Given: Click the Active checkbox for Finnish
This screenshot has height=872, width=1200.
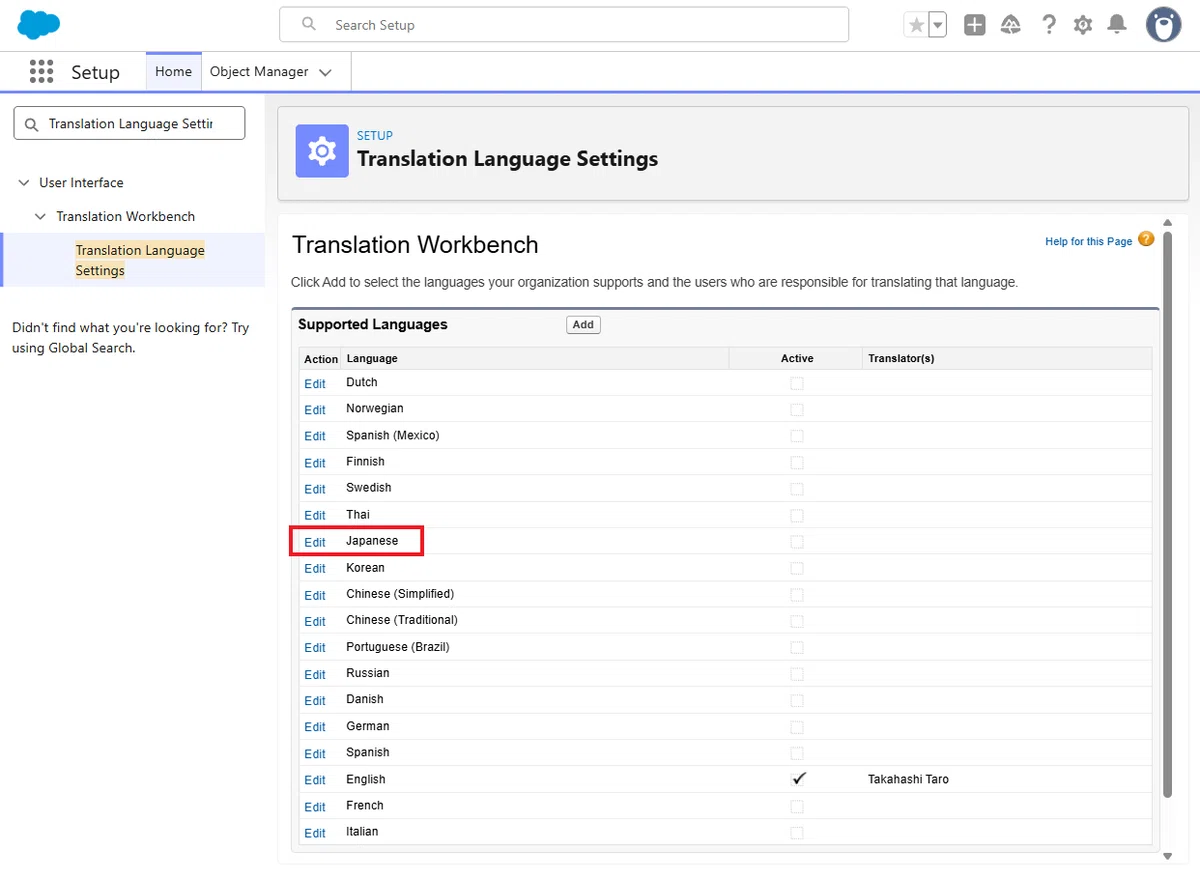Looking at the screenshot, I should [x=797, y=462].
